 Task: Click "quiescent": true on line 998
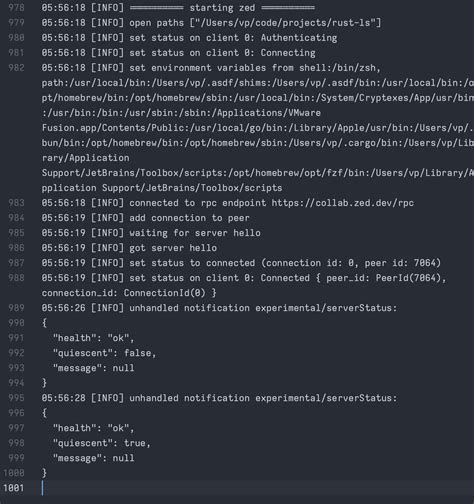[102, 443]
